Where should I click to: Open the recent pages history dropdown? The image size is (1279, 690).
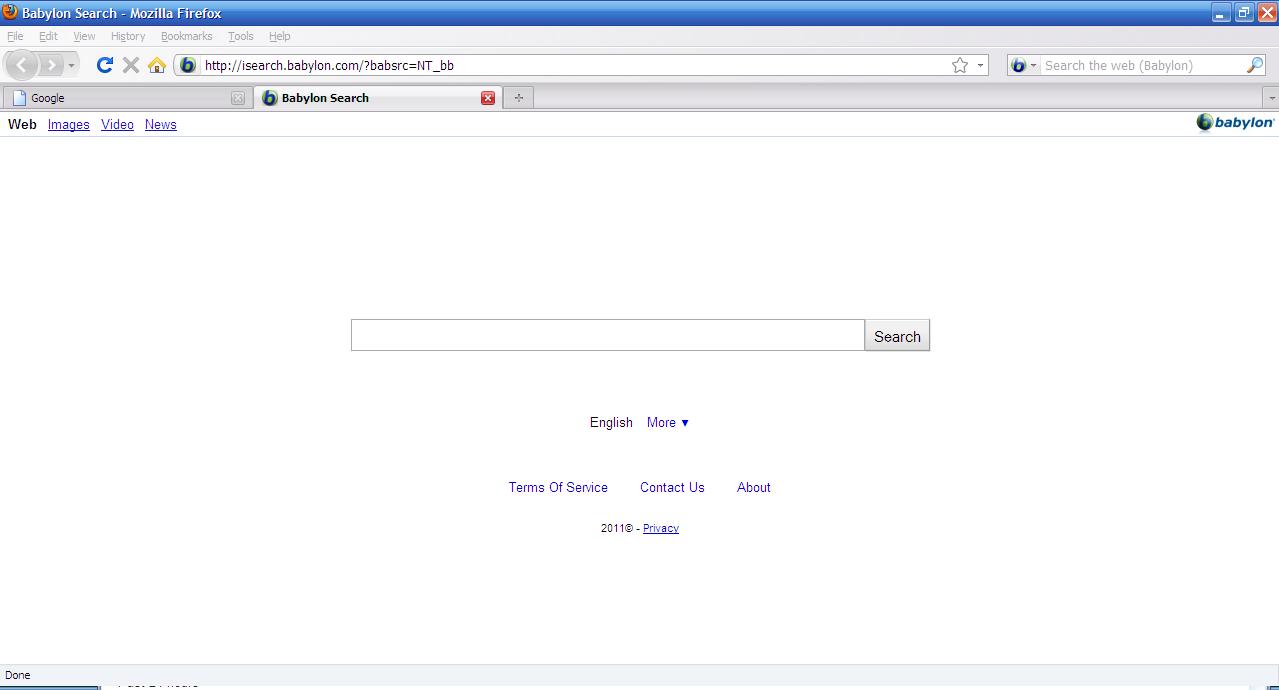(x=71, y=65)
